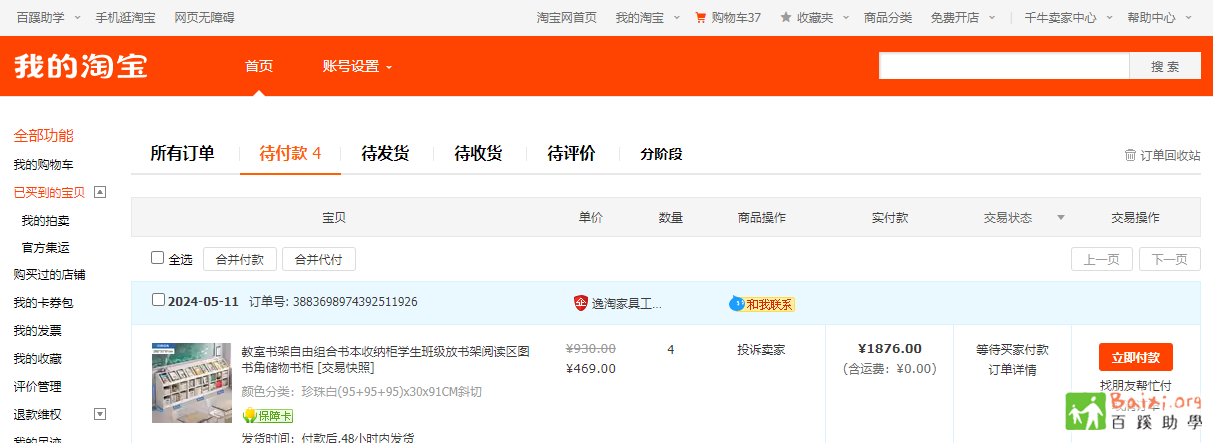Click the red shield store badge icon
Image resolution: width=1213 pixels, height=443 pixels.
(x=580, y=303)
